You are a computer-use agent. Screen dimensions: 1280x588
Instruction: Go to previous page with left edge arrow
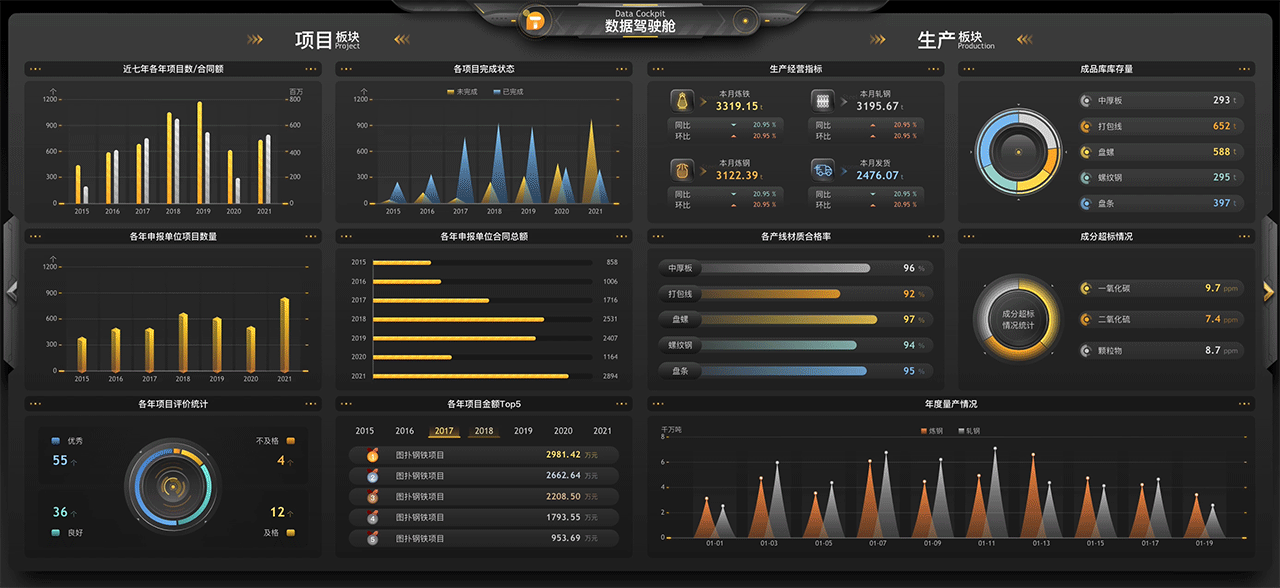pos(12,291)
